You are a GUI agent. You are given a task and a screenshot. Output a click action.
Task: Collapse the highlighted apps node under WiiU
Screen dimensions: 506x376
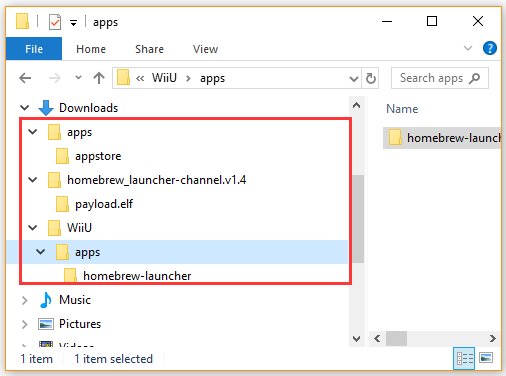coord(40,252)
